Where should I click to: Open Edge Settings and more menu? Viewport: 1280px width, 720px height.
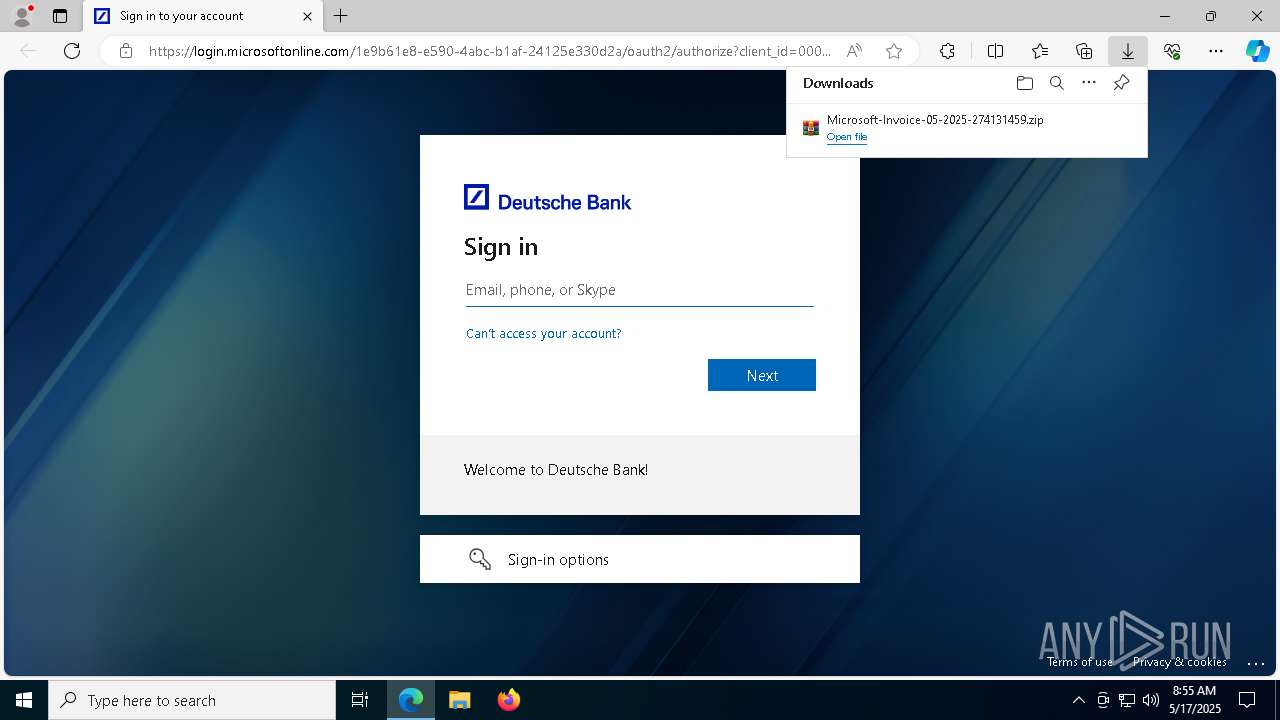point(1216,51)
